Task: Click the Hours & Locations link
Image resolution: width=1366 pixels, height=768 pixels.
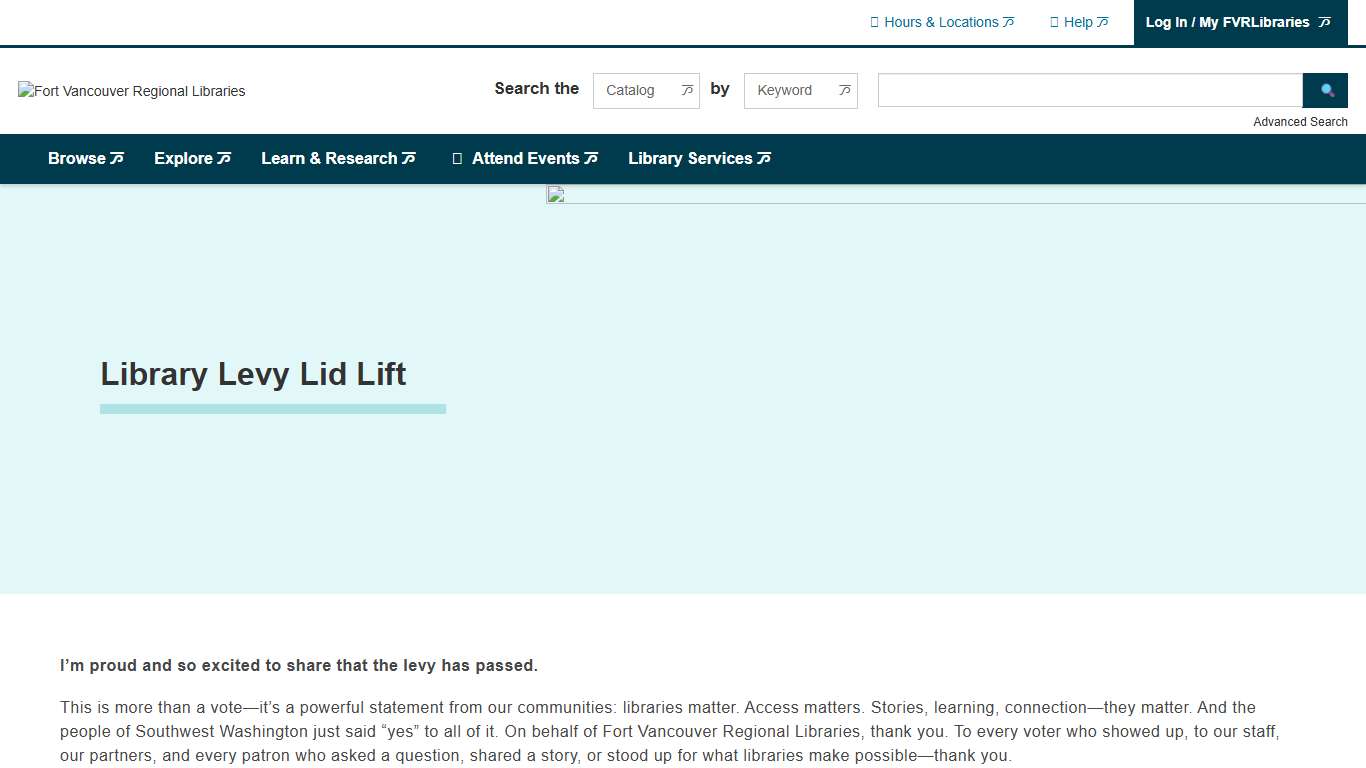Action: 940,21
